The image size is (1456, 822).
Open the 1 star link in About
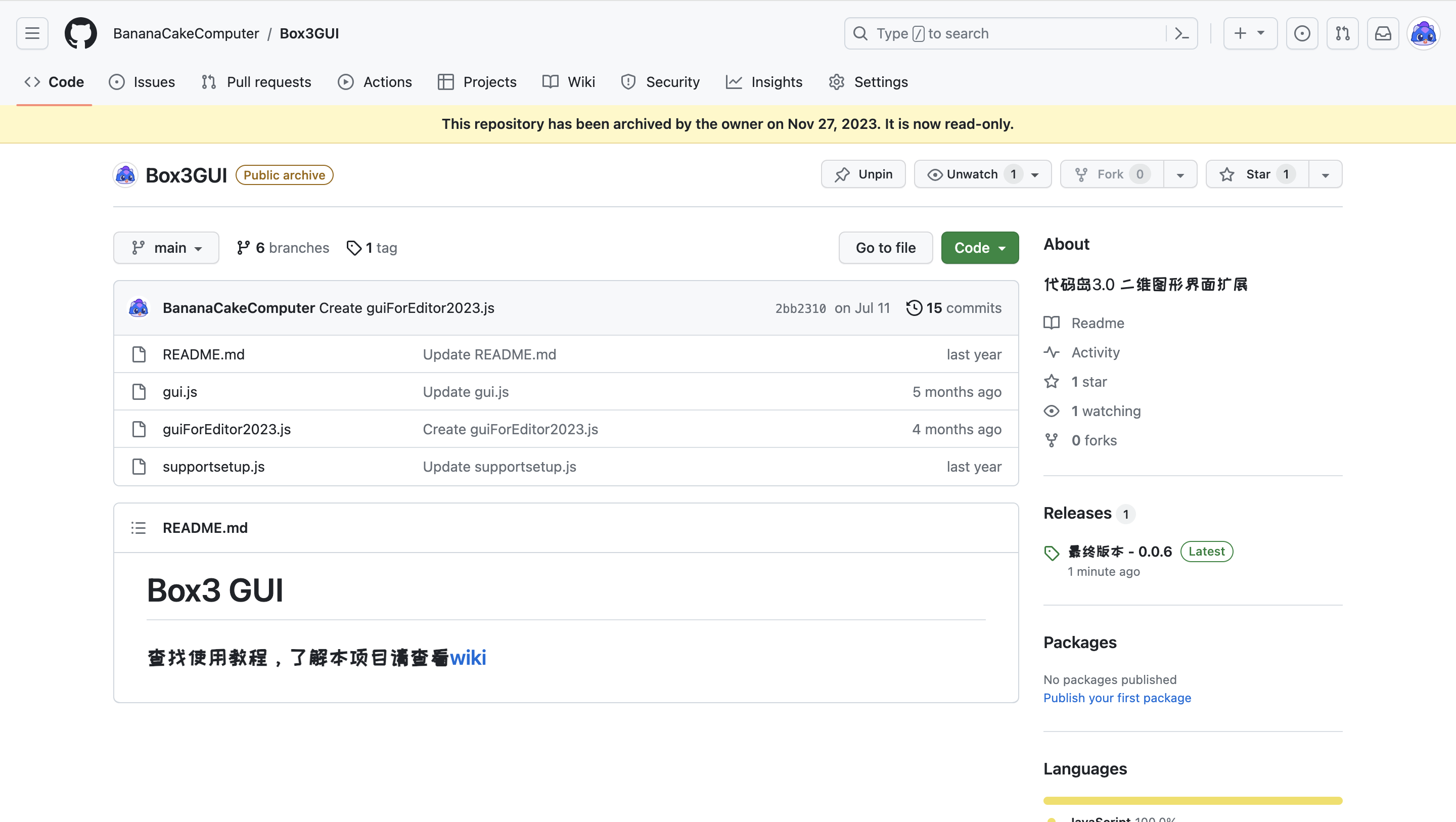pos(1076,382)
